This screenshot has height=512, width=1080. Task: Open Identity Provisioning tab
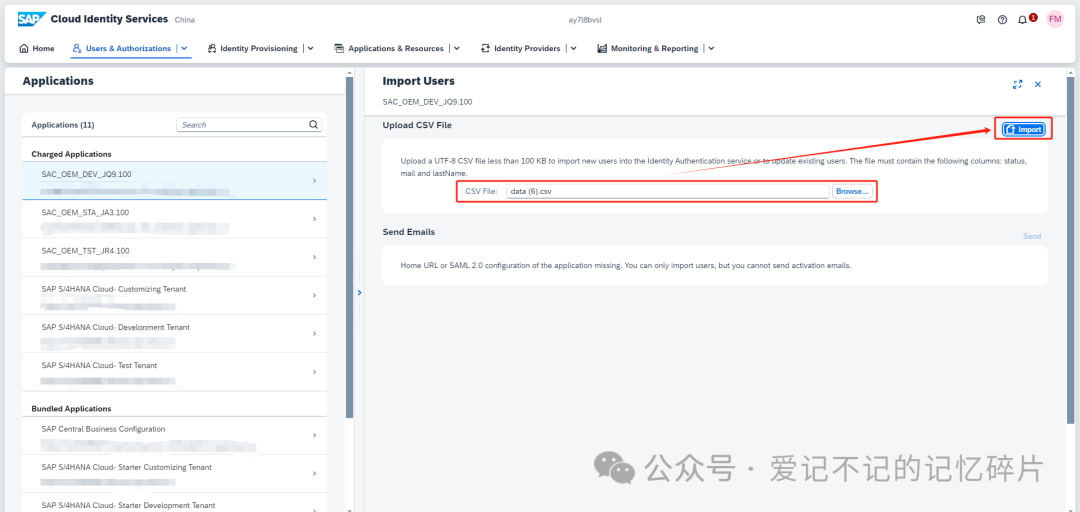click(x=252, y=48)
